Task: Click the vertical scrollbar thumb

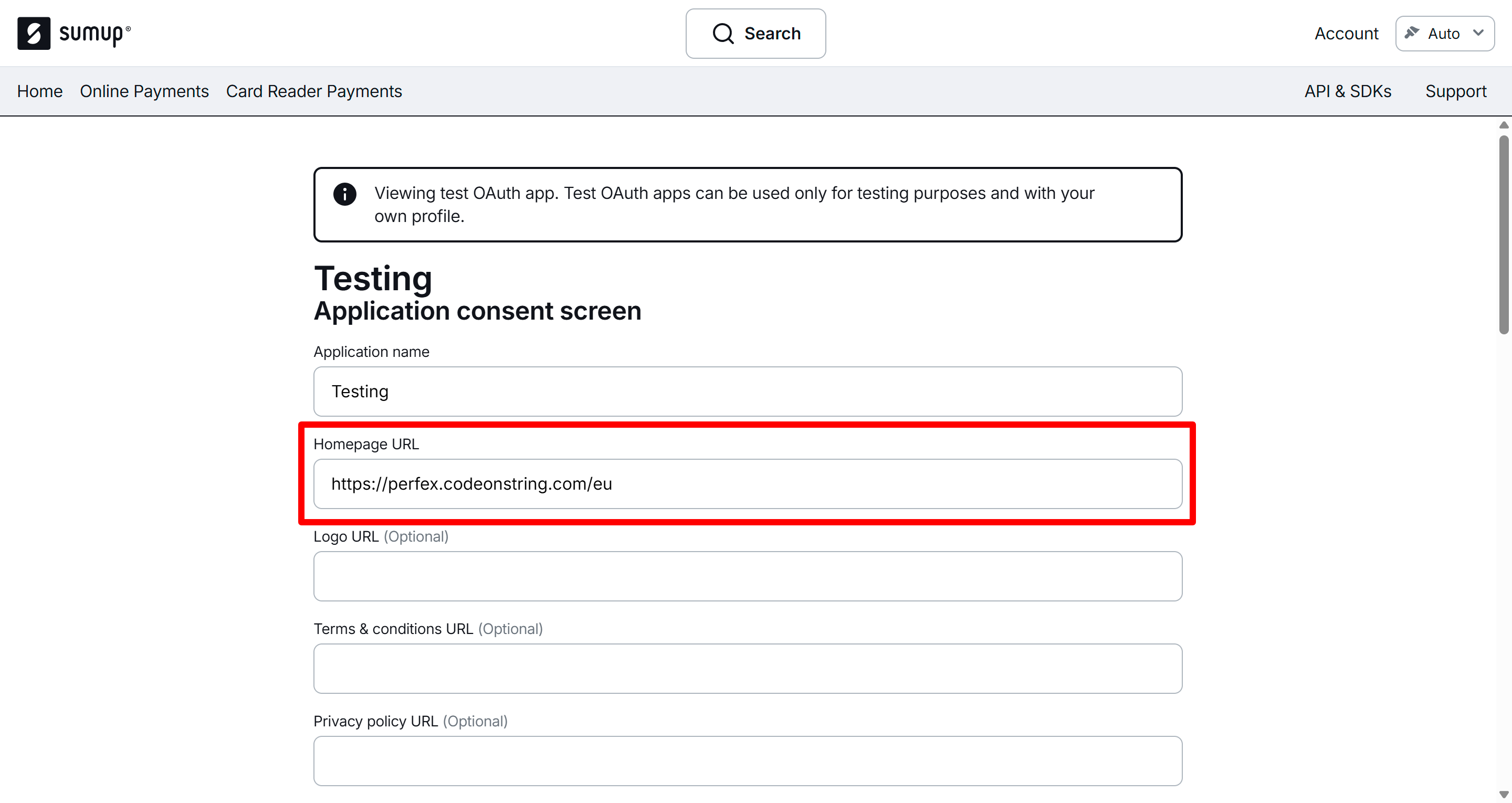Action: pos(1503,235)
